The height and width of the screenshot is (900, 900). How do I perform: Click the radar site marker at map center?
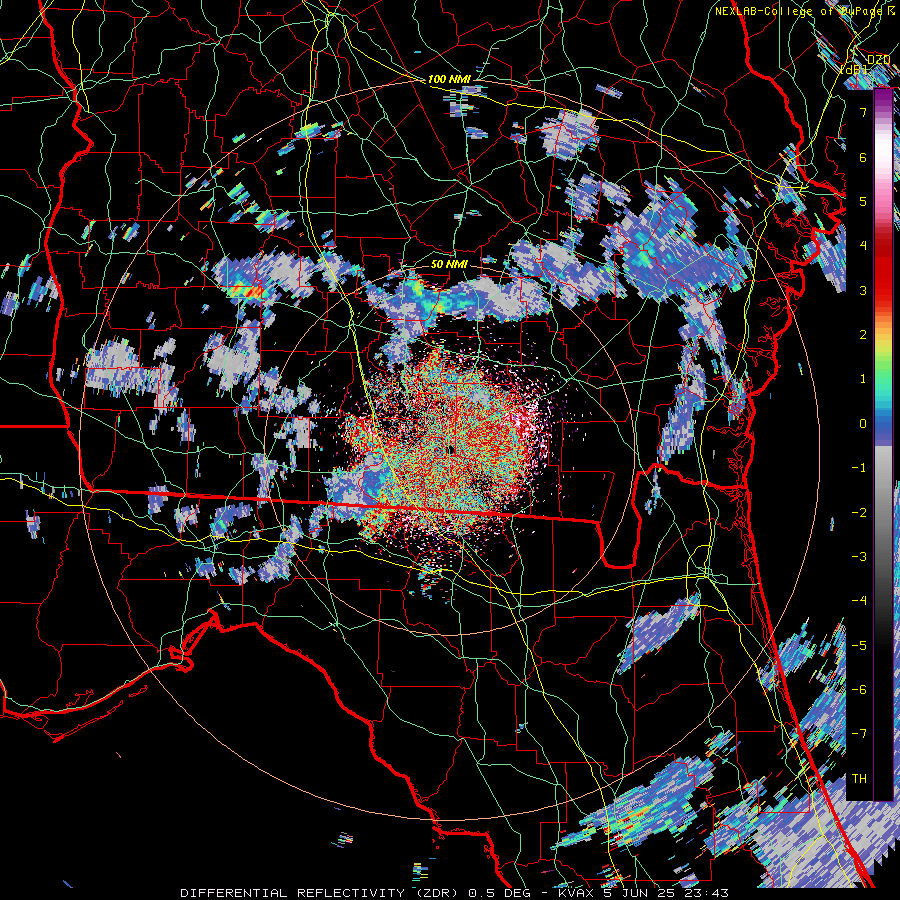451,449
